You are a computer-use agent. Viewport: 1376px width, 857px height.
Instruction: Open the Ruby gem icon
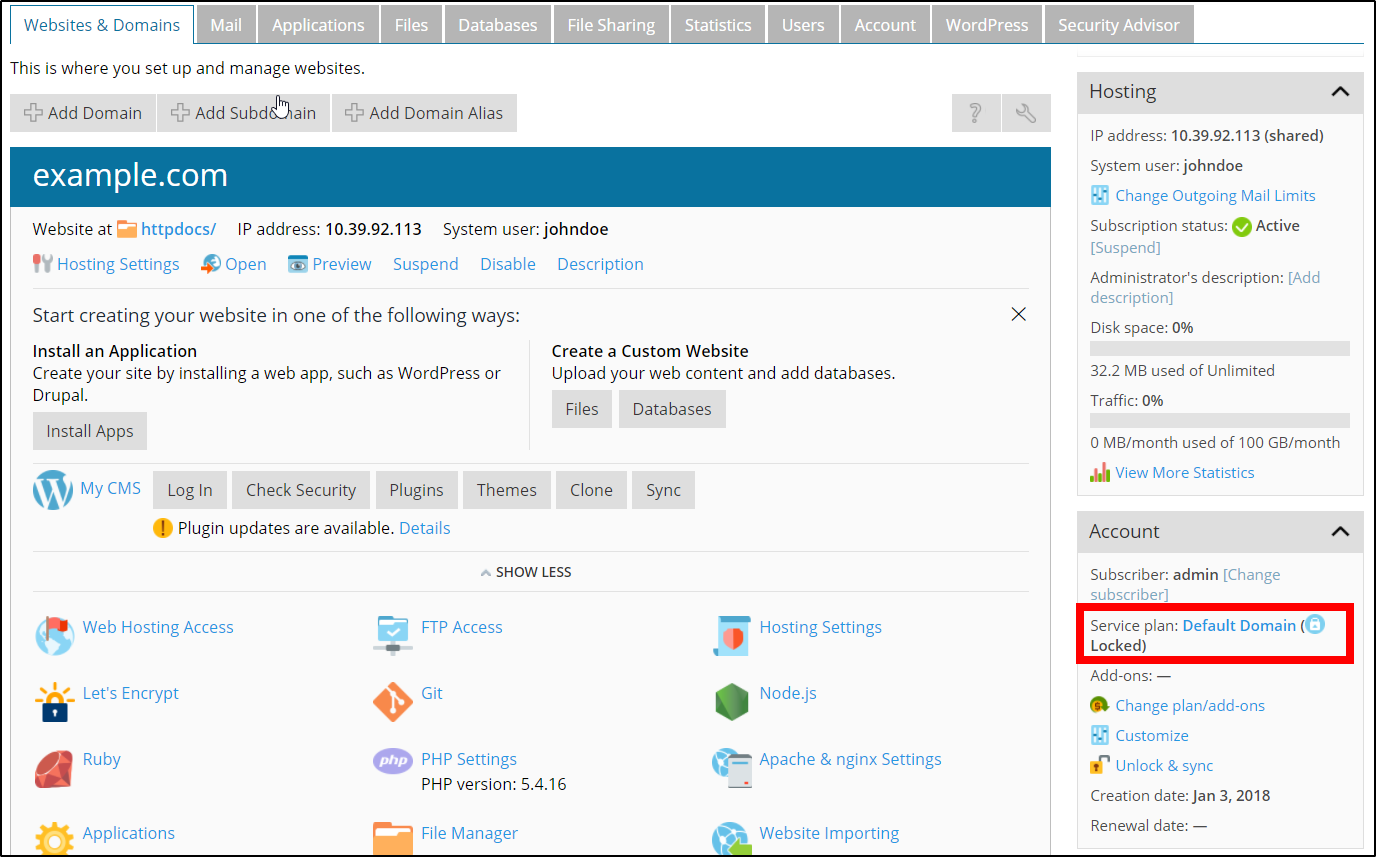(54, 768)
